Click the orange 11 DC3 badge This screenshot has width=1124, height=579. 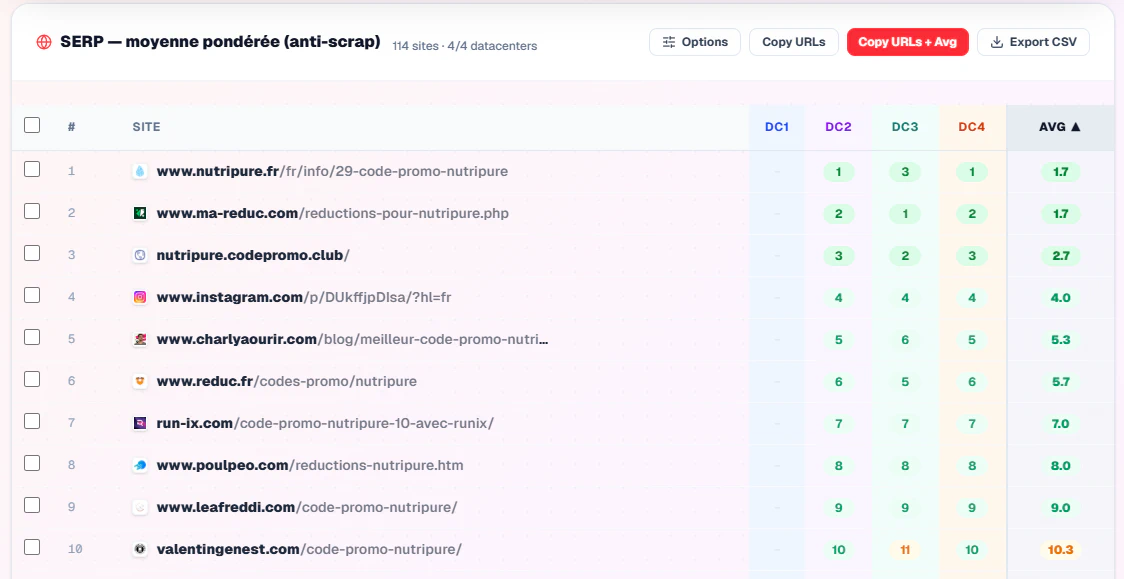(905, 550)
